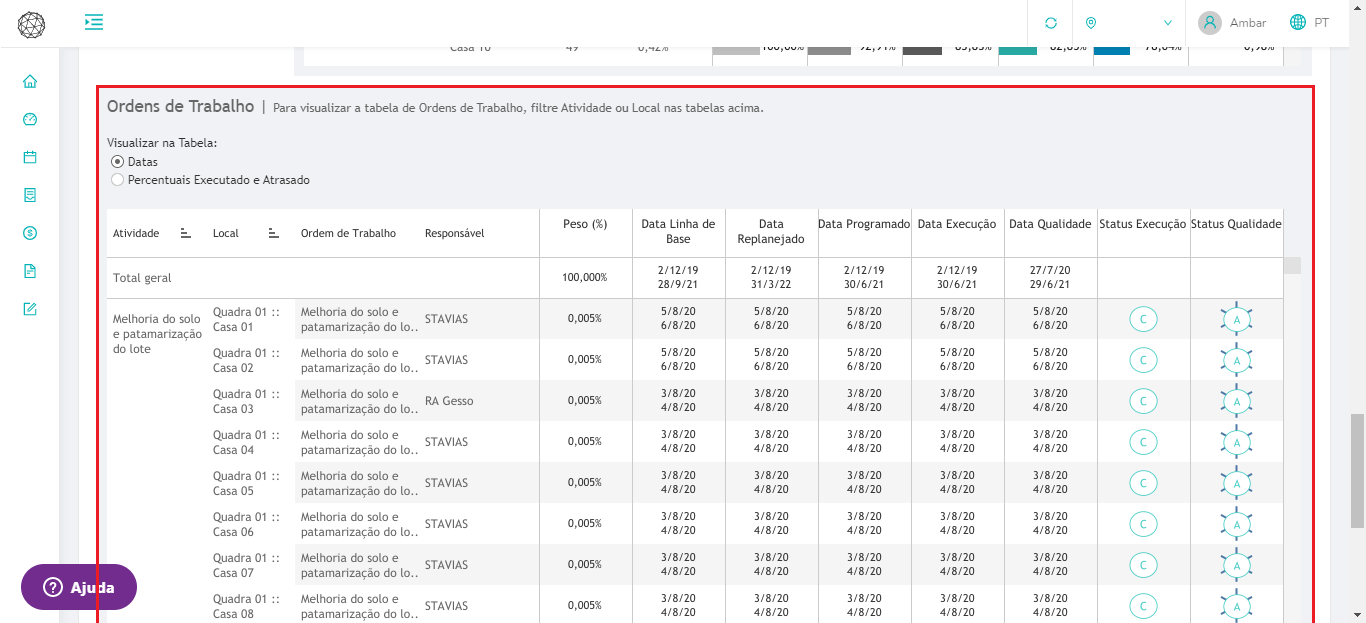Click the Data Execução column header
This screenshot has height=623, width=1366.
(957, 224)
